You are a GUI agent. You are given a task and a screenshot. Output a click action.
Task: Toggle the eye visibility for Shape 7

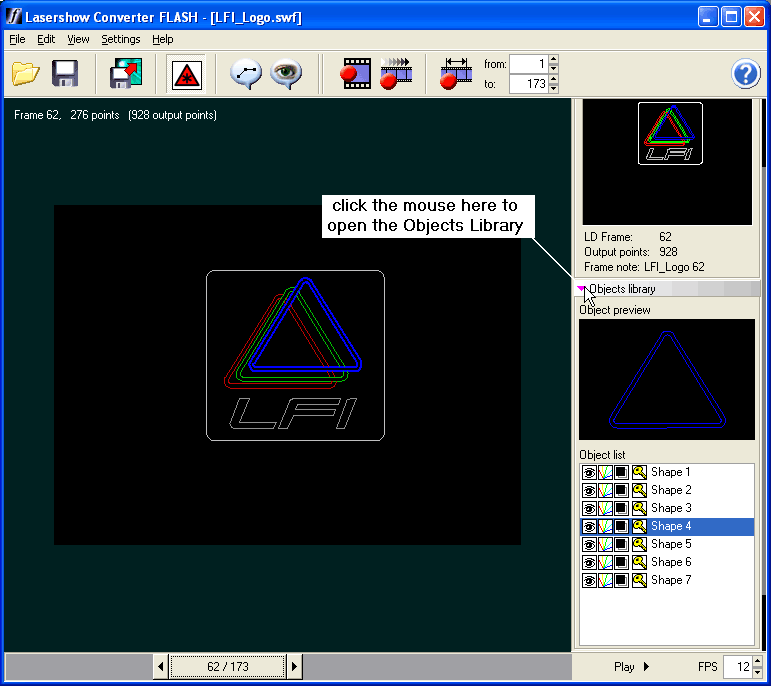[589, 580]
